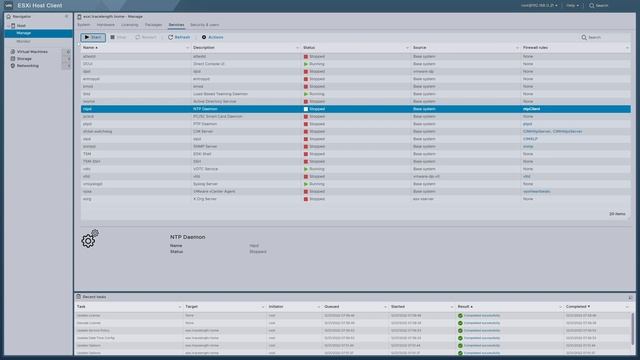
Task: Minimize the Recent tasks panel
Action: [630, 297]
